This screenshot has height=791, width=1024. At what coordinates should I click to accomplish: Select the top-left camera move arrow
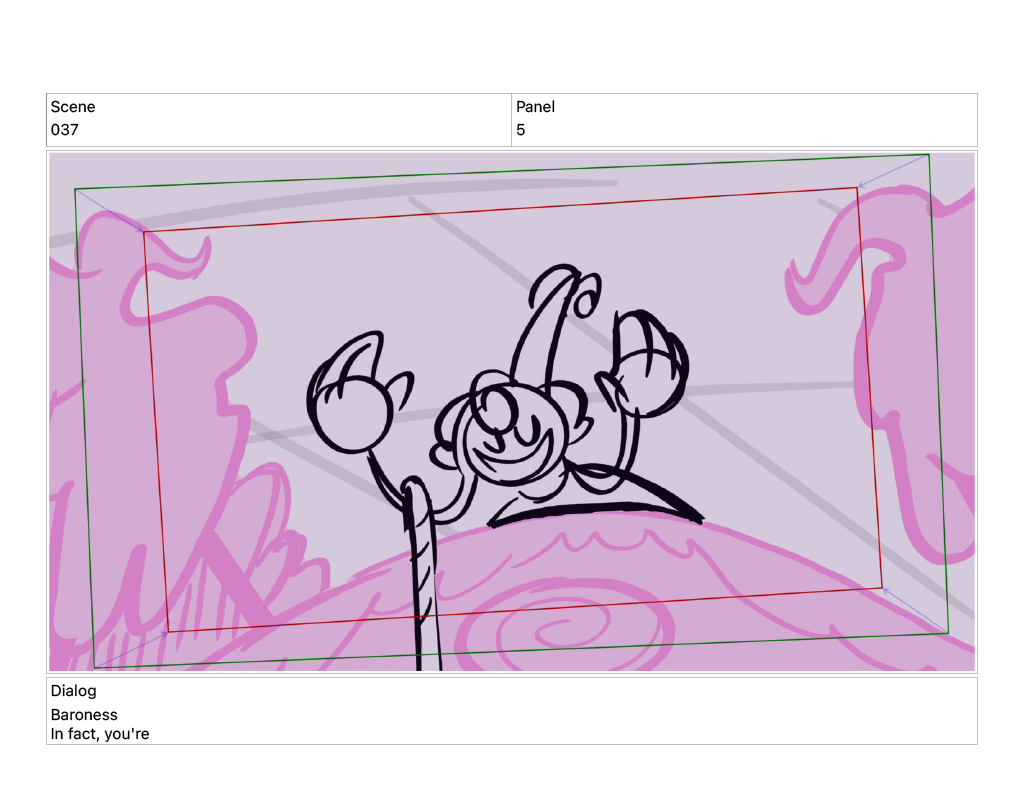point(110,211)
